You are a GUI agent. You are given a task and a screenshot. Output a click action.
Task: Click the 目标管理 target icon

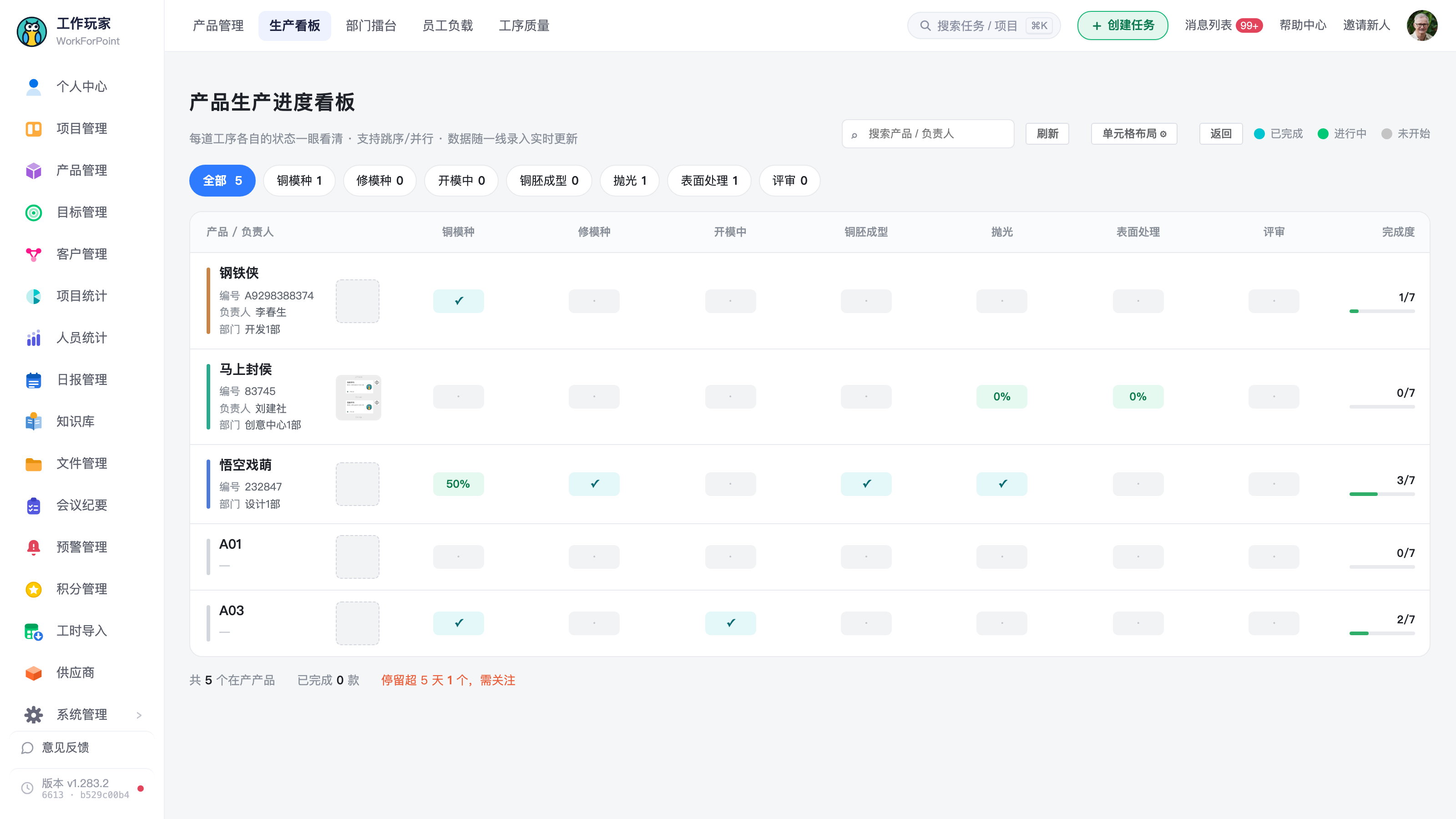pyautogui.click(x=33, y=212)
